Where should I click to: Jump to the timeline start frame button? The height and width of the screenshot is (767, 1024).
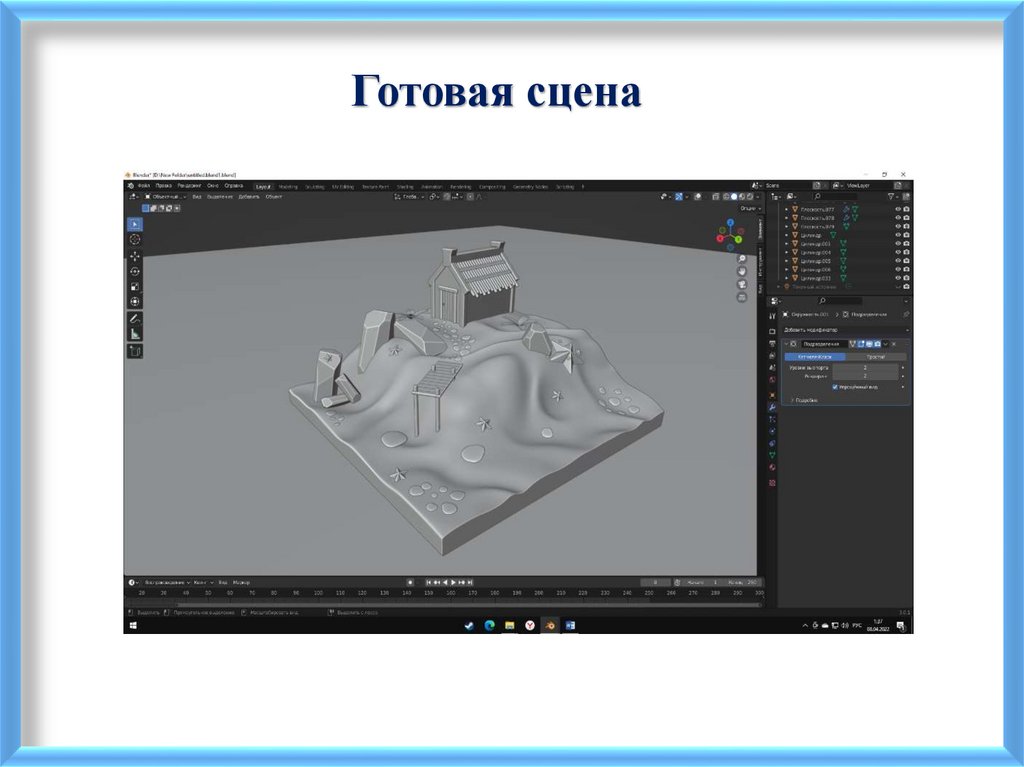428,582
